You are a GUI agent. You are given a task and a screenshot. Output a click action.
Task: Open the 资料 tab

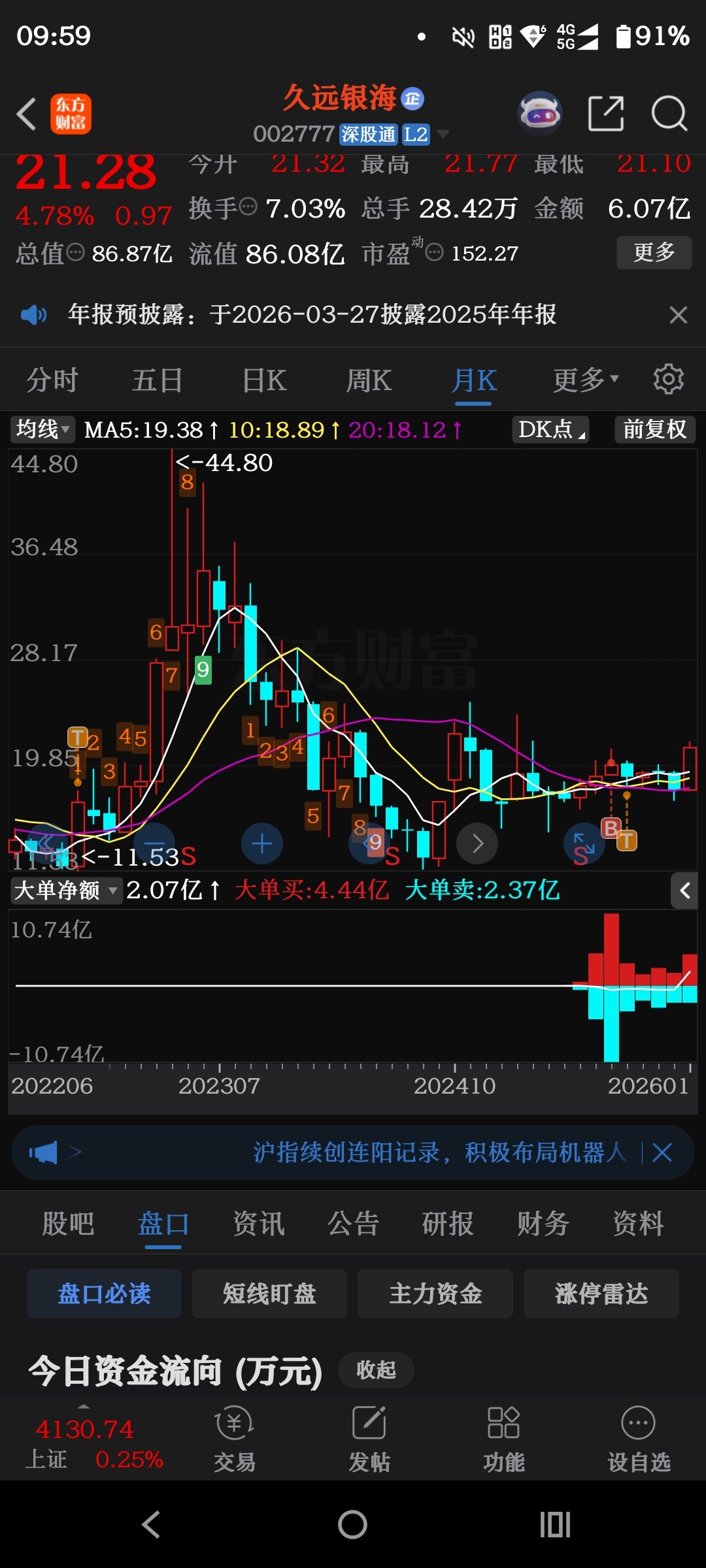click(x=639, y=1224)
